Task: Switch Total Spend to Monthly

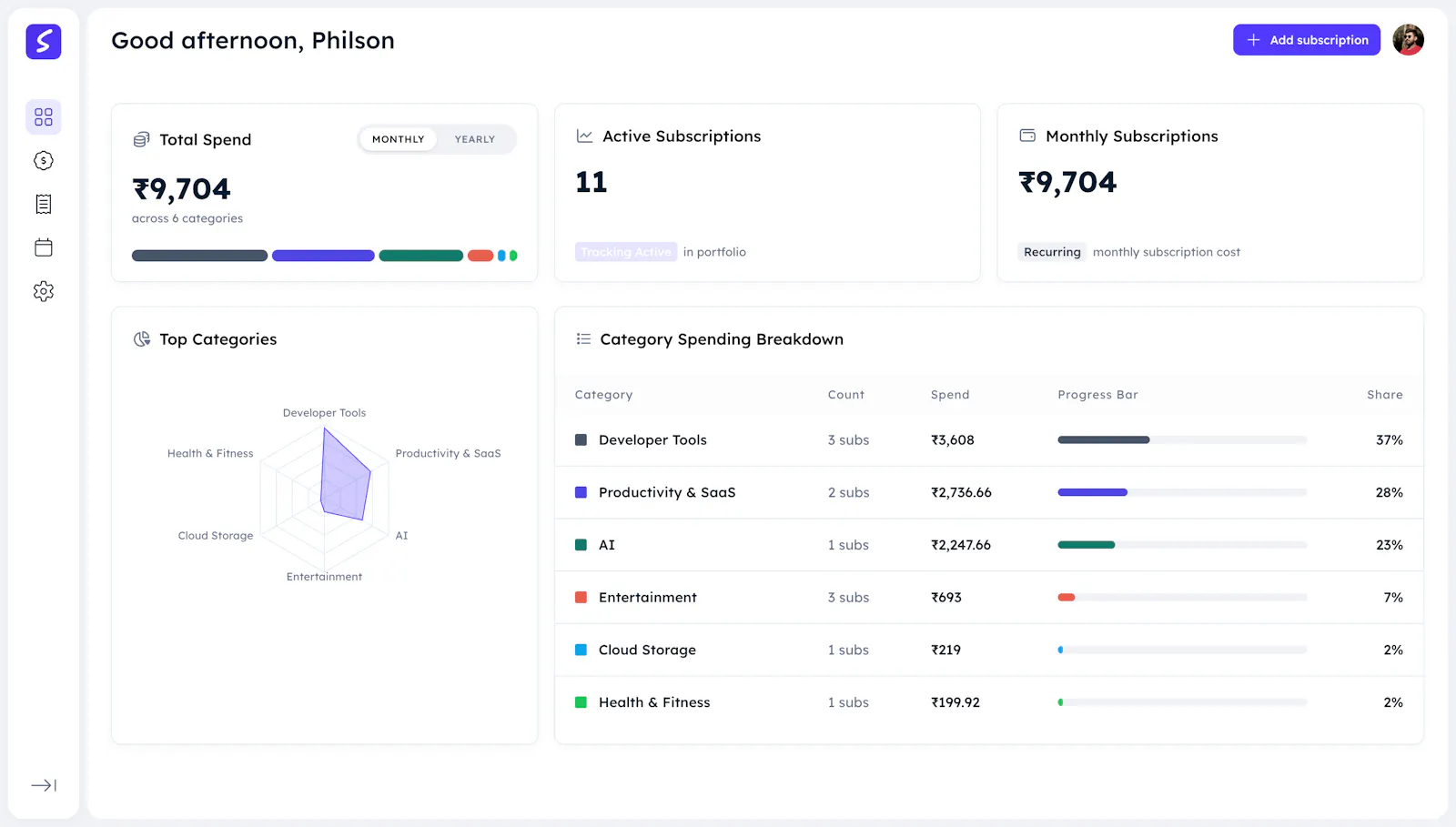Action: pos(398,139)
